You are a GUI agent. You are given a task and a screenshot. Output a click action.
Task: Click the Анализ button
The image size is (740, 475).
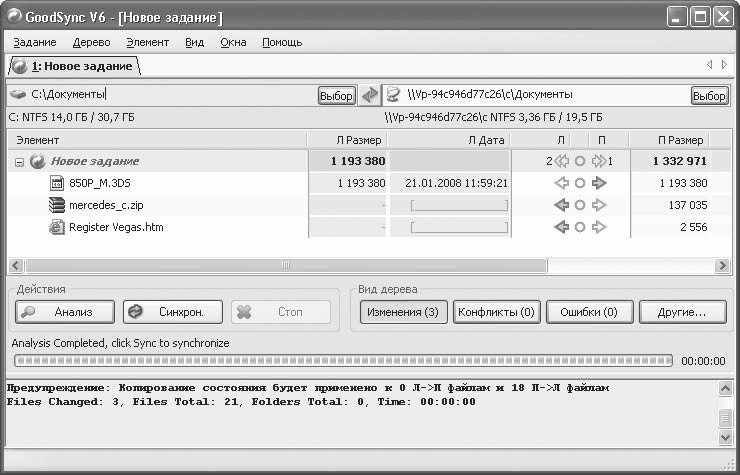(x=65, y=312)
